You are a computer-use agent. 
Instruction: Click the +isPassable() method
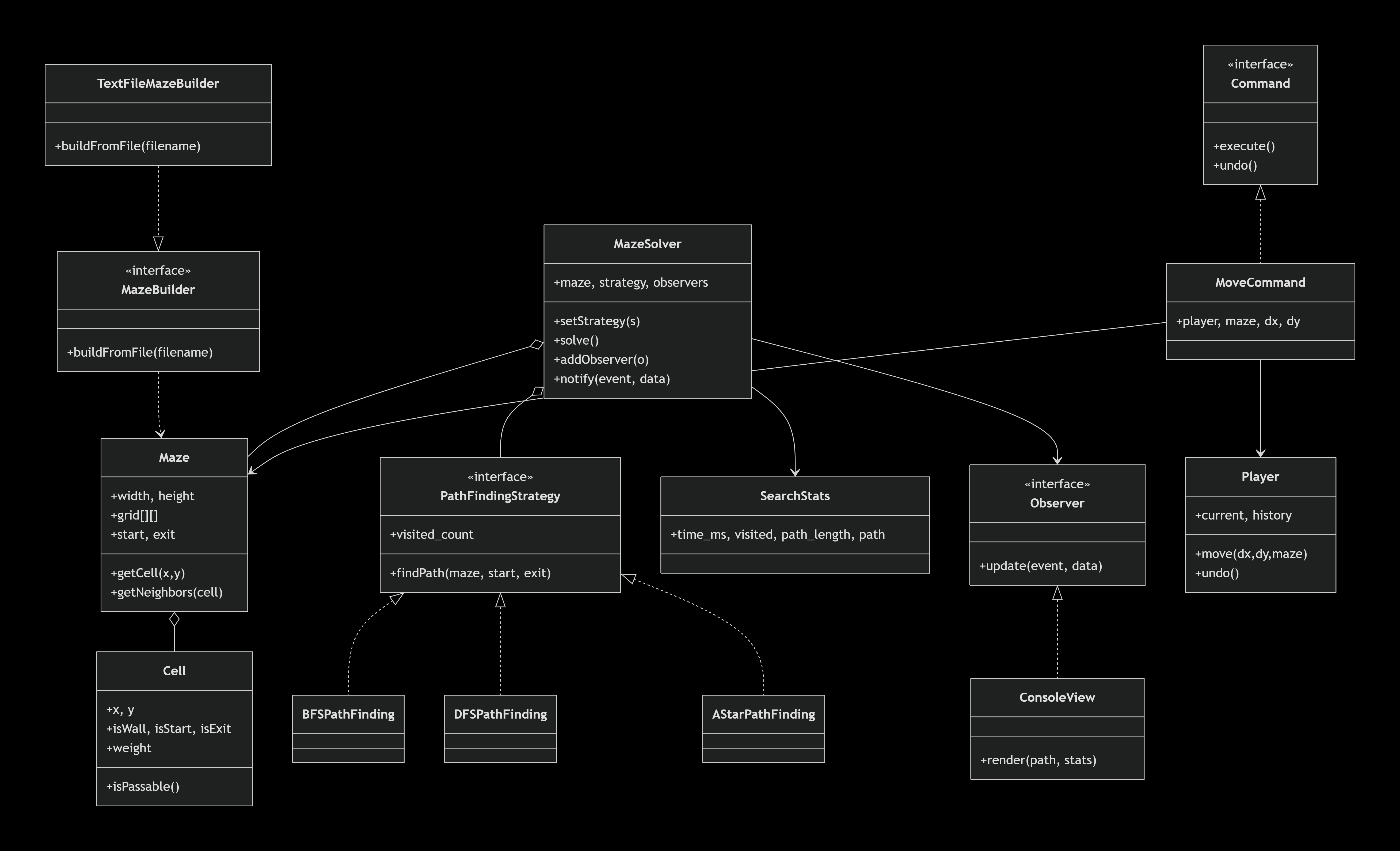pos(143,787)
